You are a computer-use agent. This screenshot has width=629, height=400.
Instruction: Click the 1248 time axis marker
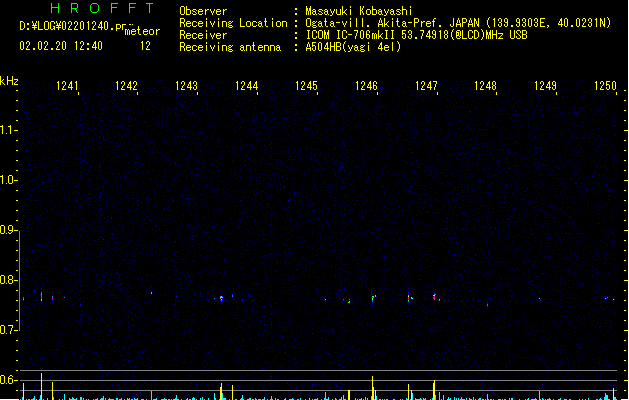485,86
